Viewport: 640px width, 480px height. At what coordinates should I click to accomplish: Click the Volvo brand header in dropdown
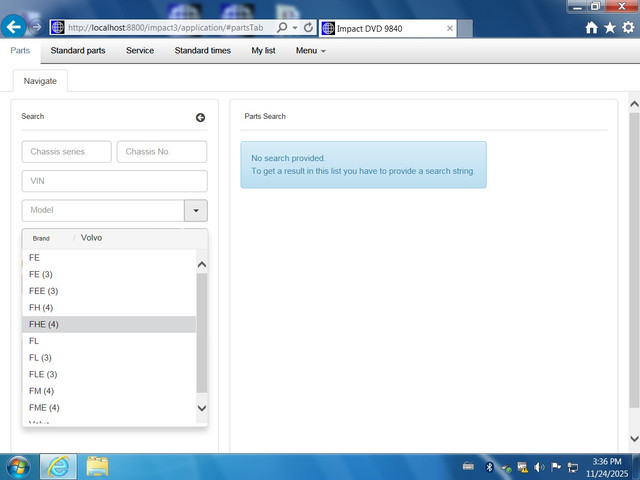[x=91, y=238]
